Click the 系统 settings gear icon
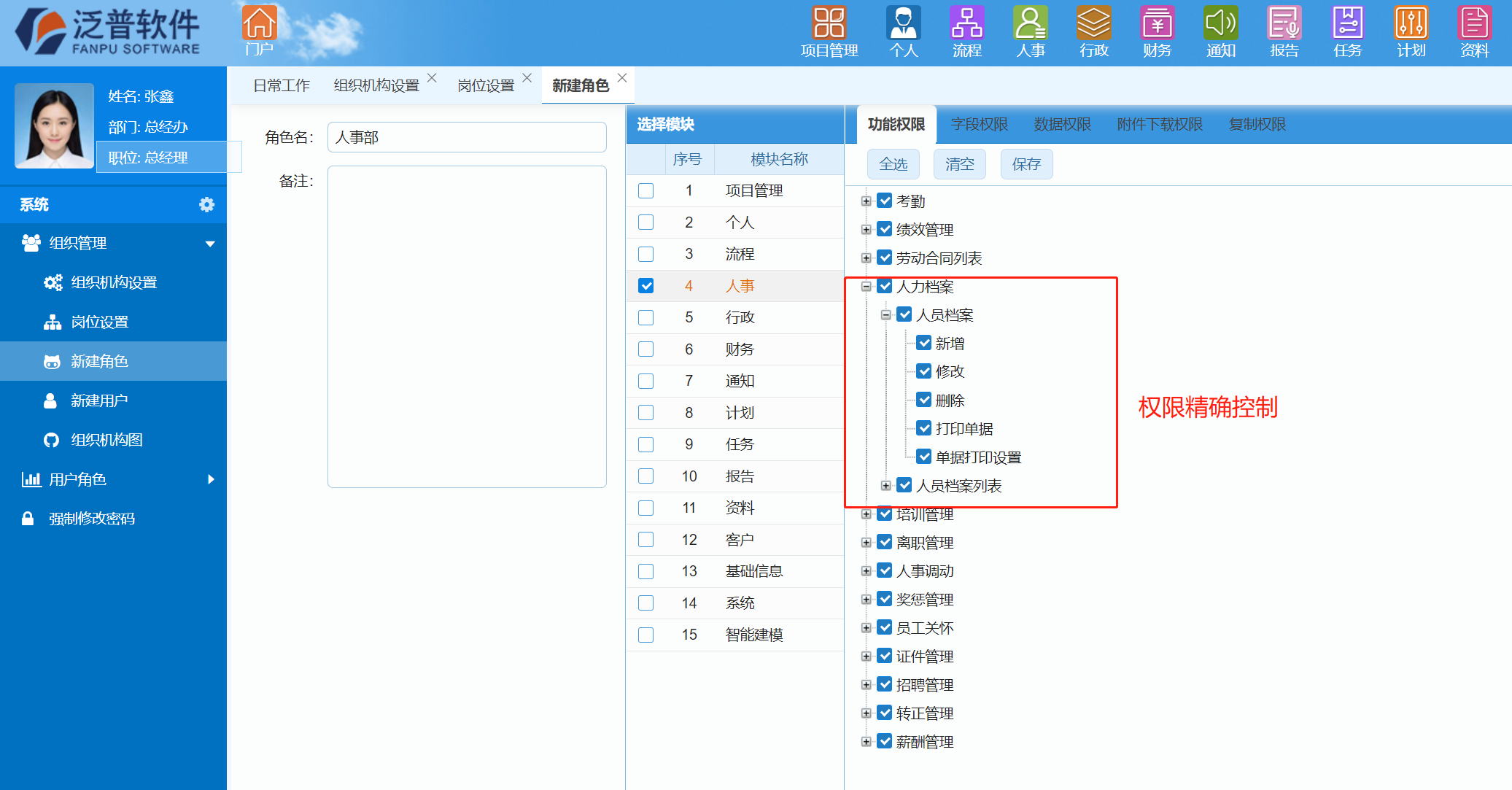Screen dimensions: 1512x790 (x=206, y=205)
